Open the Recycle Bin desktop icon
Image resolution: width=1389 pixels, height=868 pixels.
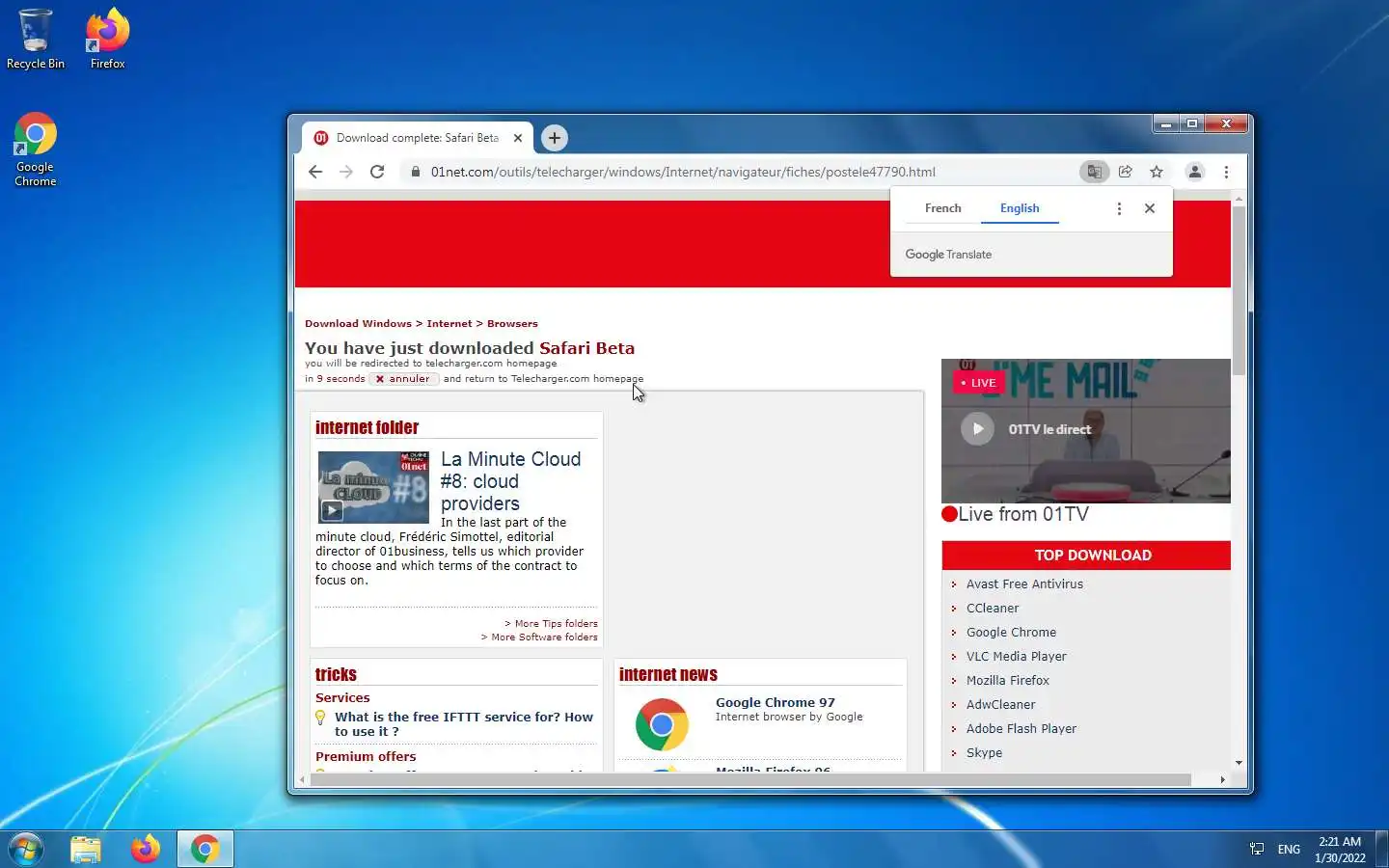[x=36, y=40]
